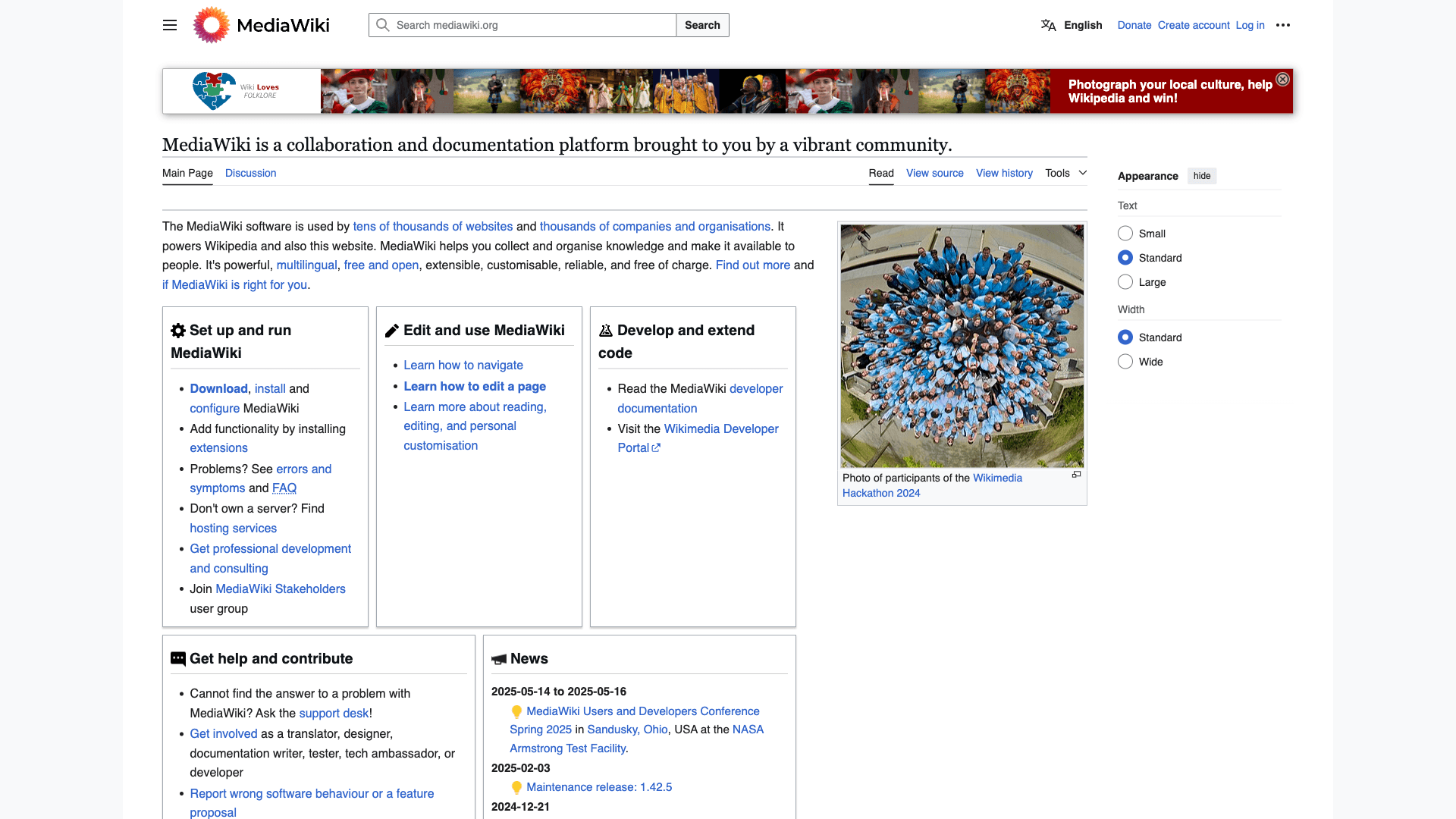
Task: Open the View source tab
Action: click(x=935, y=173)
